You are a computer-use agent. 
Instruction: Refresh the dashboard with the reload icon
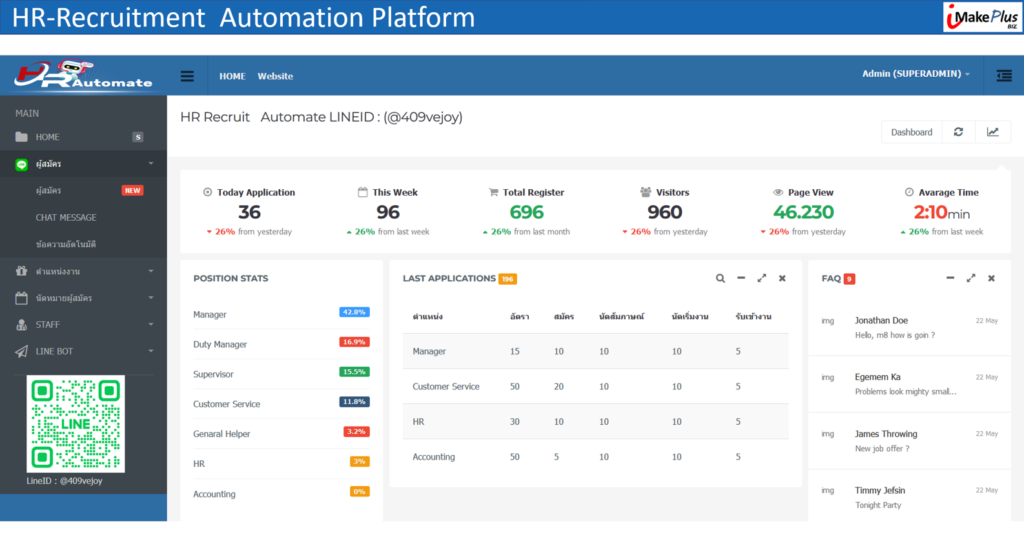(958, 132)
